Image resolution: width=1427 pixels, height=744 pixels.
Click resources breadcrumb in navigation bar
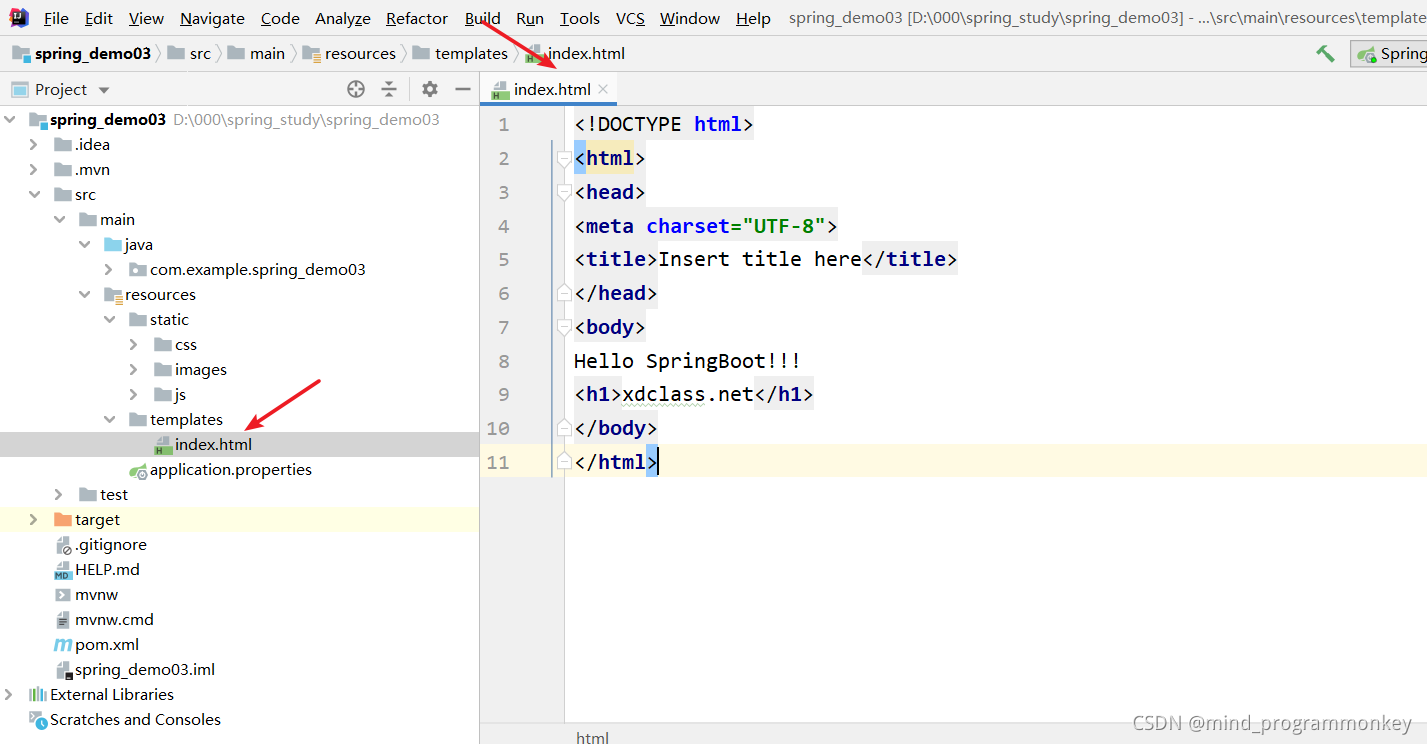(x=349, y=54)
